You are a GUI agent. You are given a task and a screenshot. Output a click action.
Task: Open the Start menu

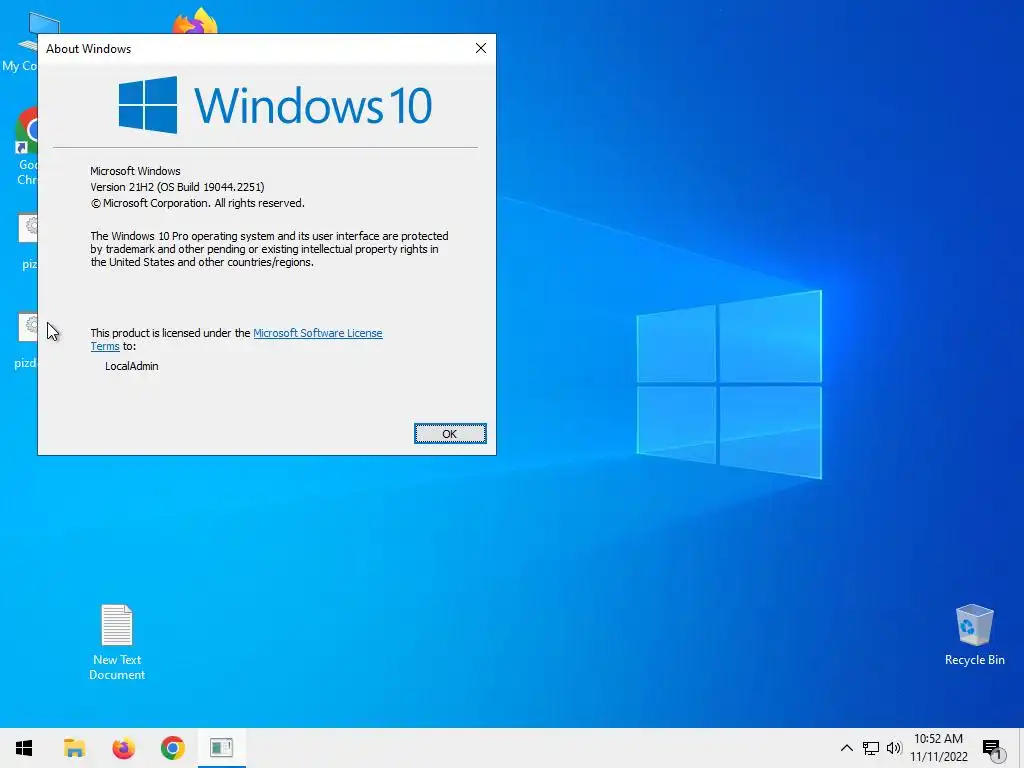[24, 748]
